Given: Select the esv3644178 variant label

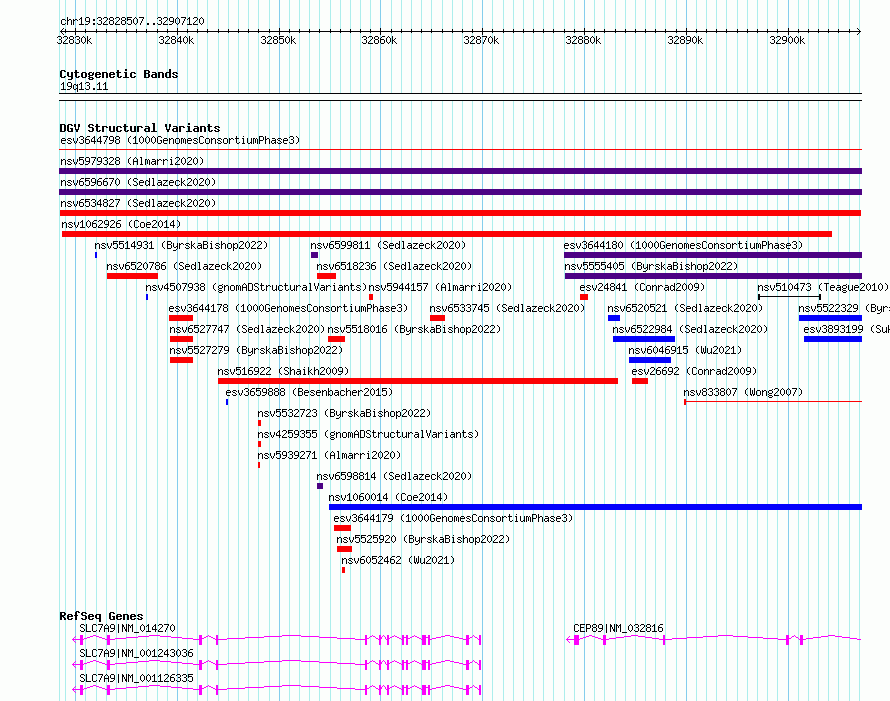Looking at the screenshot, I should tap(288, 308).
